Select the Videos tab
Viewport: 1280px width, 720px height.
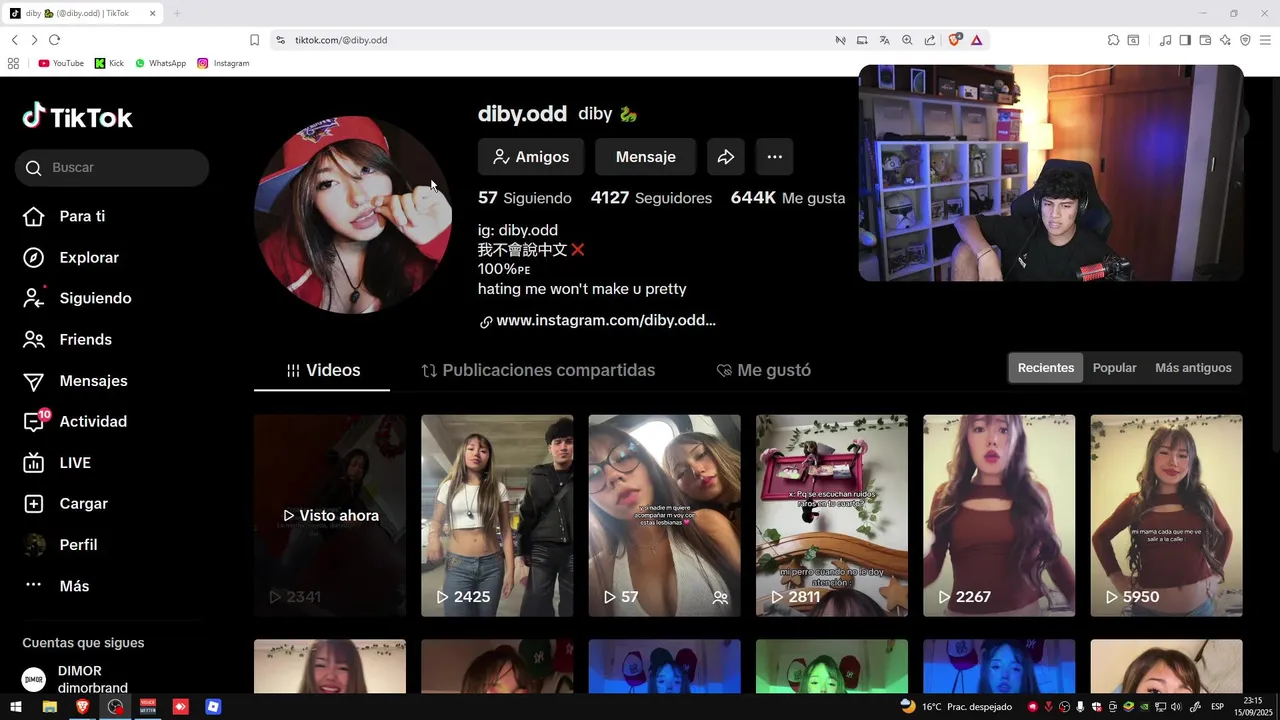(322, 370)
